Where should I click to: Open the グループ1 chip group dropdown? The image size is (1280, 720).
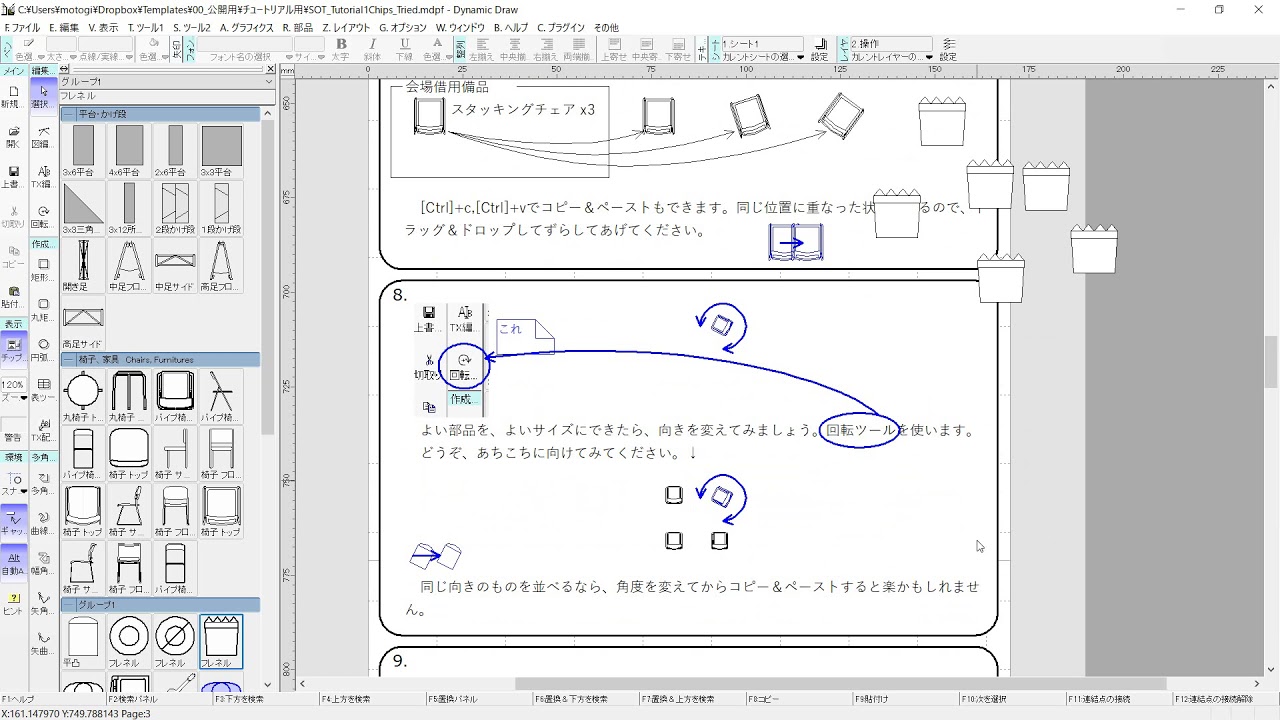(x=167, y=81)
